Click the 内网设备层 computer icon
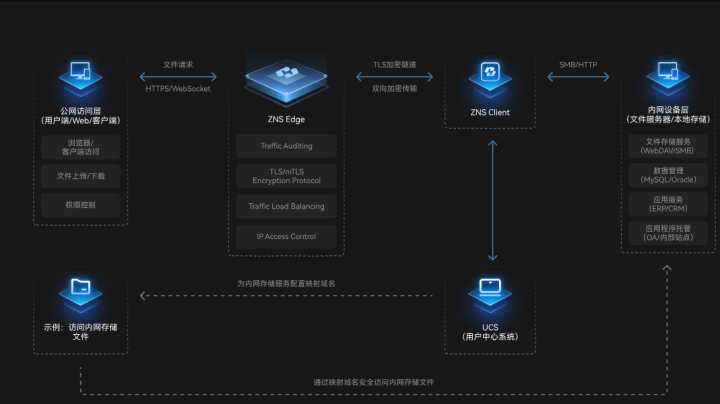Screen dimensions: 720x404 pos(668,78)
